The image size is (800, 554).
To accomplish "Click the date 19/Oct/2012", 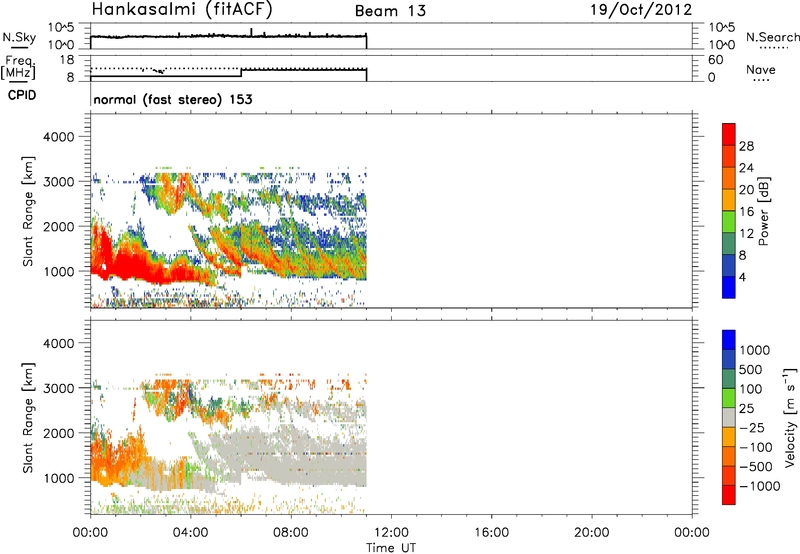I will [x=641, y=10].
